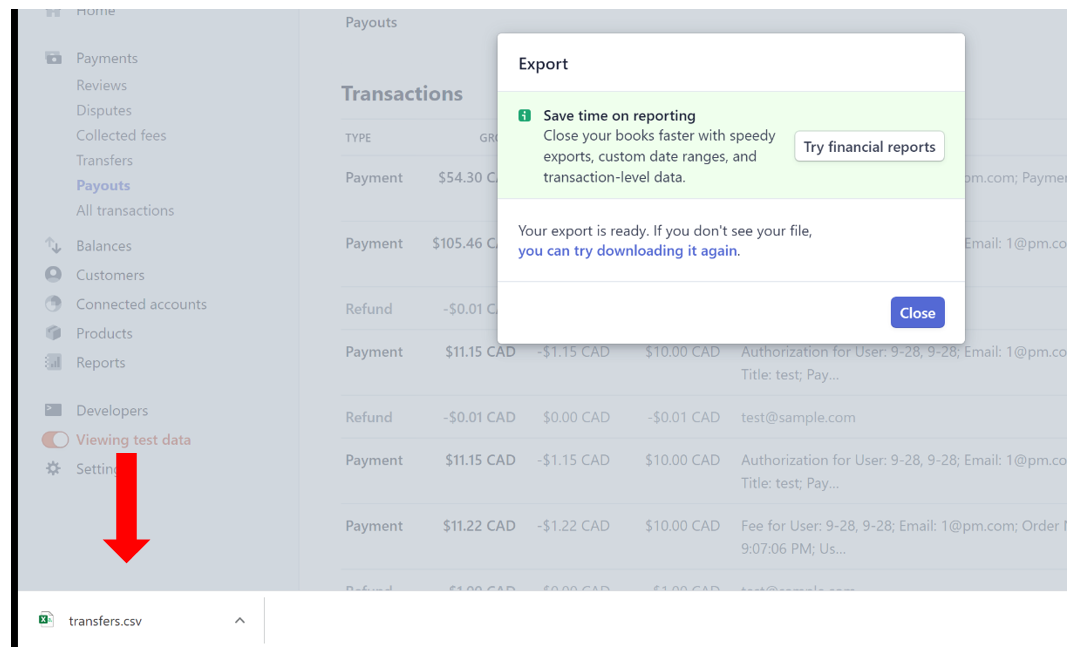The image size is (1079, 651).
Task: Open the Collected fees sidebar item
Action: point(121,135)
